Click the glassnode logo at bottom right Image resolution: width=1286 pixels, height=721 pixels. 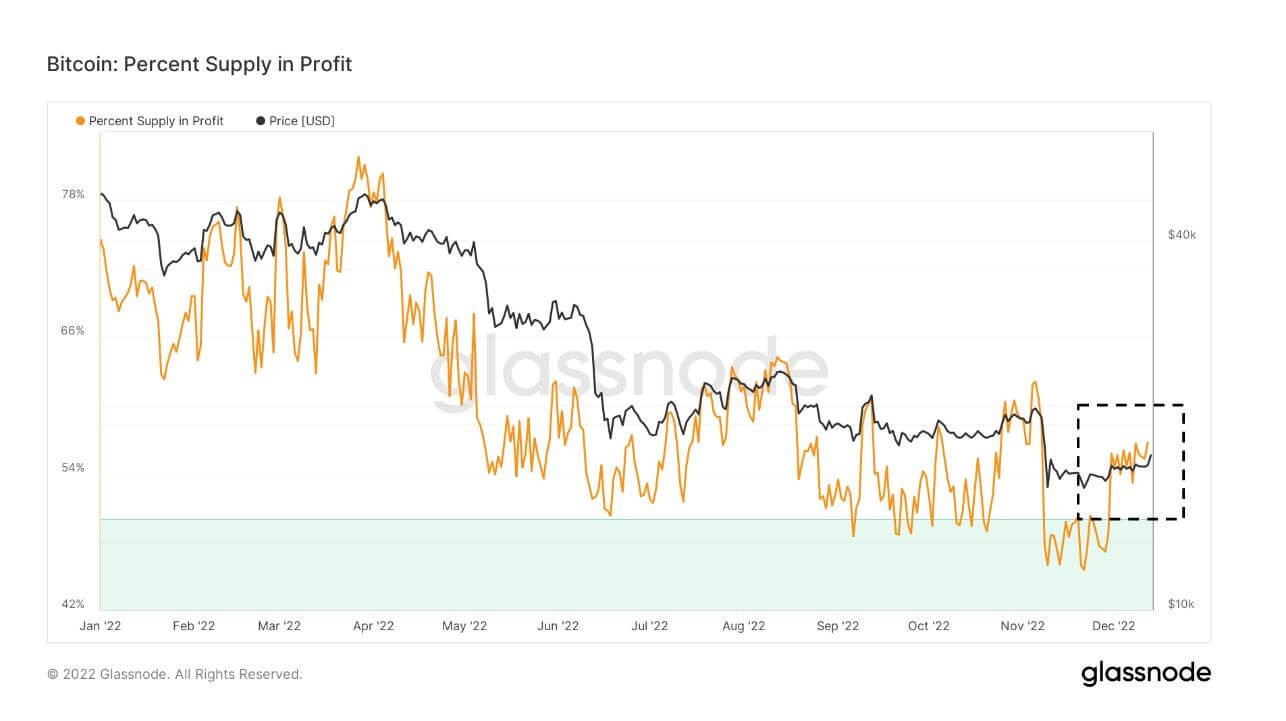(1146, 673)
